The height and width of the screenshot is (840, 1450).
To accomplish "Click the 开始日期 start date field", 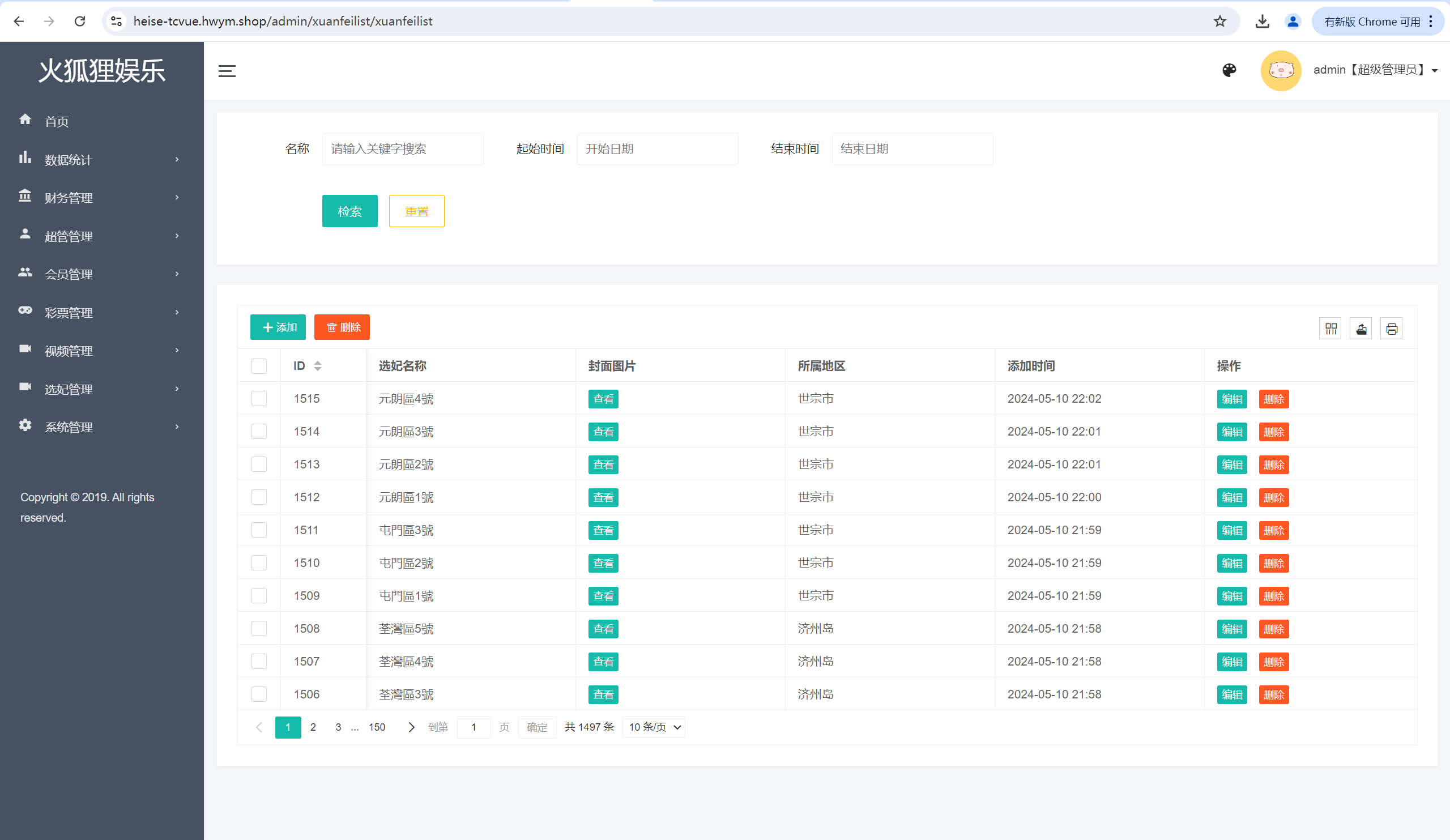I will tap(657, 149).
